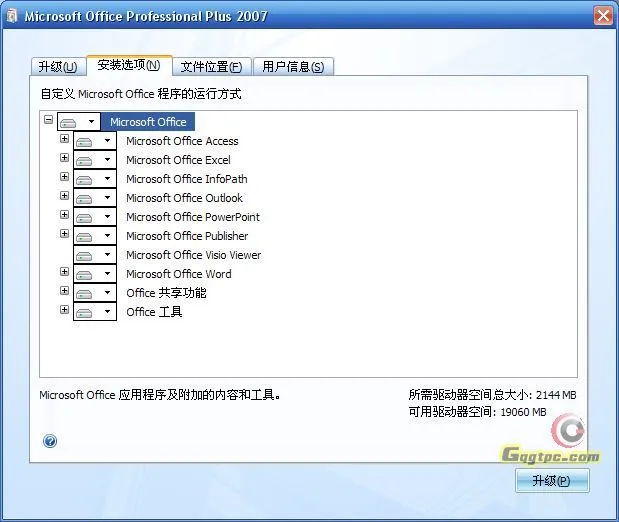Expand the Microsoft Office Publisher node
Image resolution: width=619 pixels, height=522 pixels.
64,233
